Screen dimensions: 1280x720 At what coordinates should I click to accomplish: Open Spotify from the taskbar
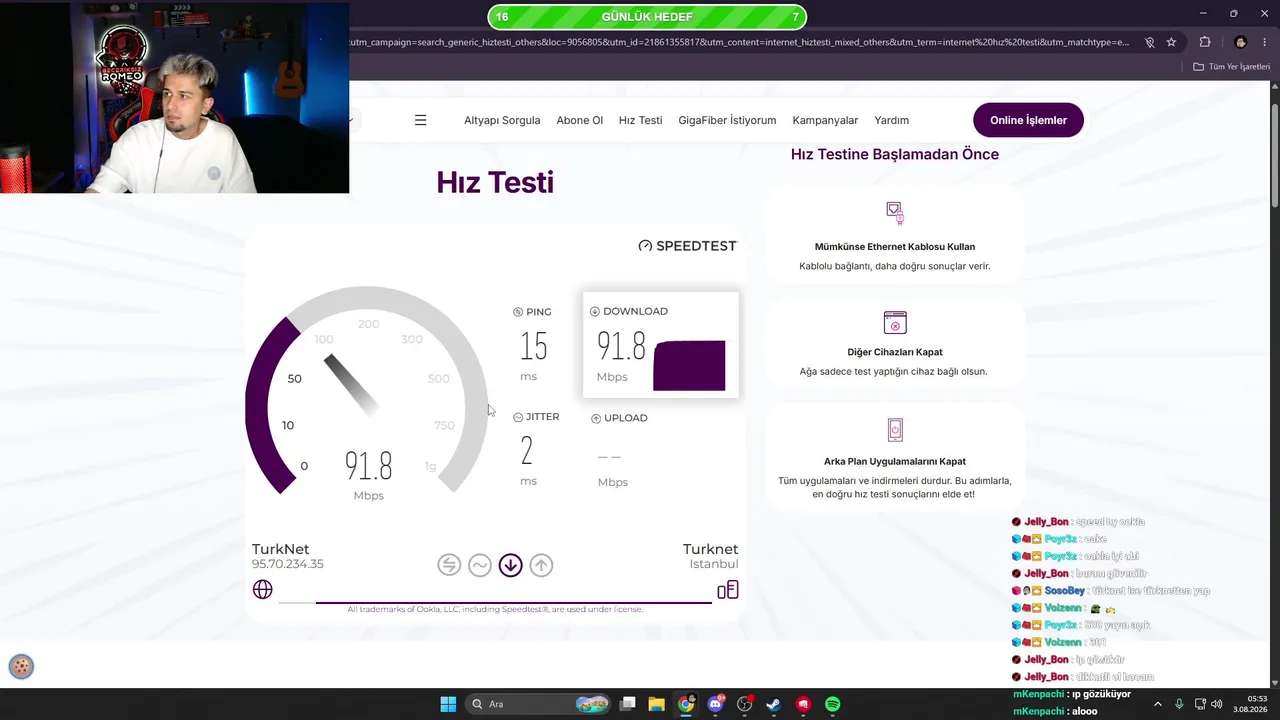(x=833, y=704)
